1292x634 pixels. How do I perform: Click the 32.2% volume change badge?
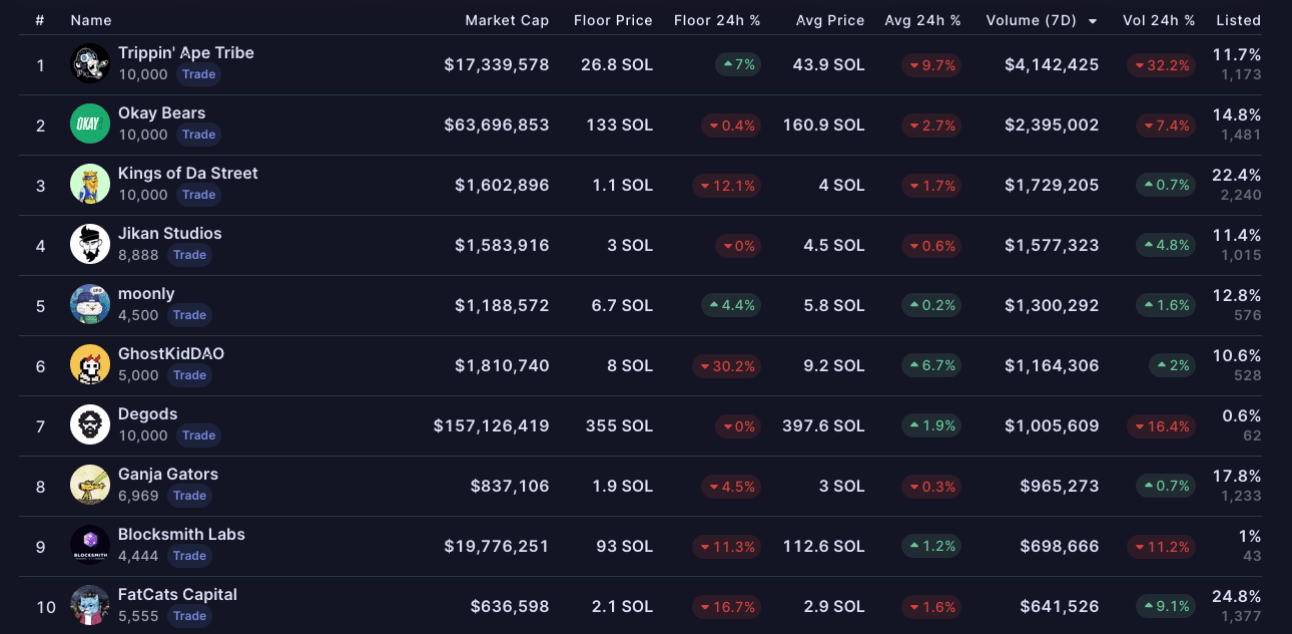[x=1161, y=65]
